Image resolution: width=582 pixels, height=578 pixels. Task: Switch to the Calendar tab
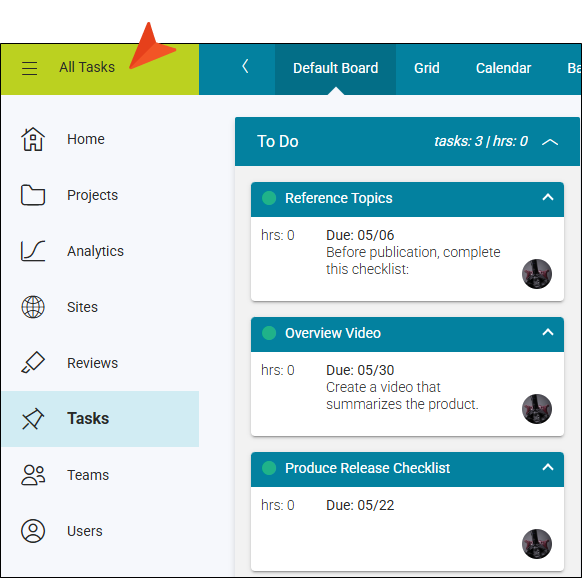tap(503, 68)
